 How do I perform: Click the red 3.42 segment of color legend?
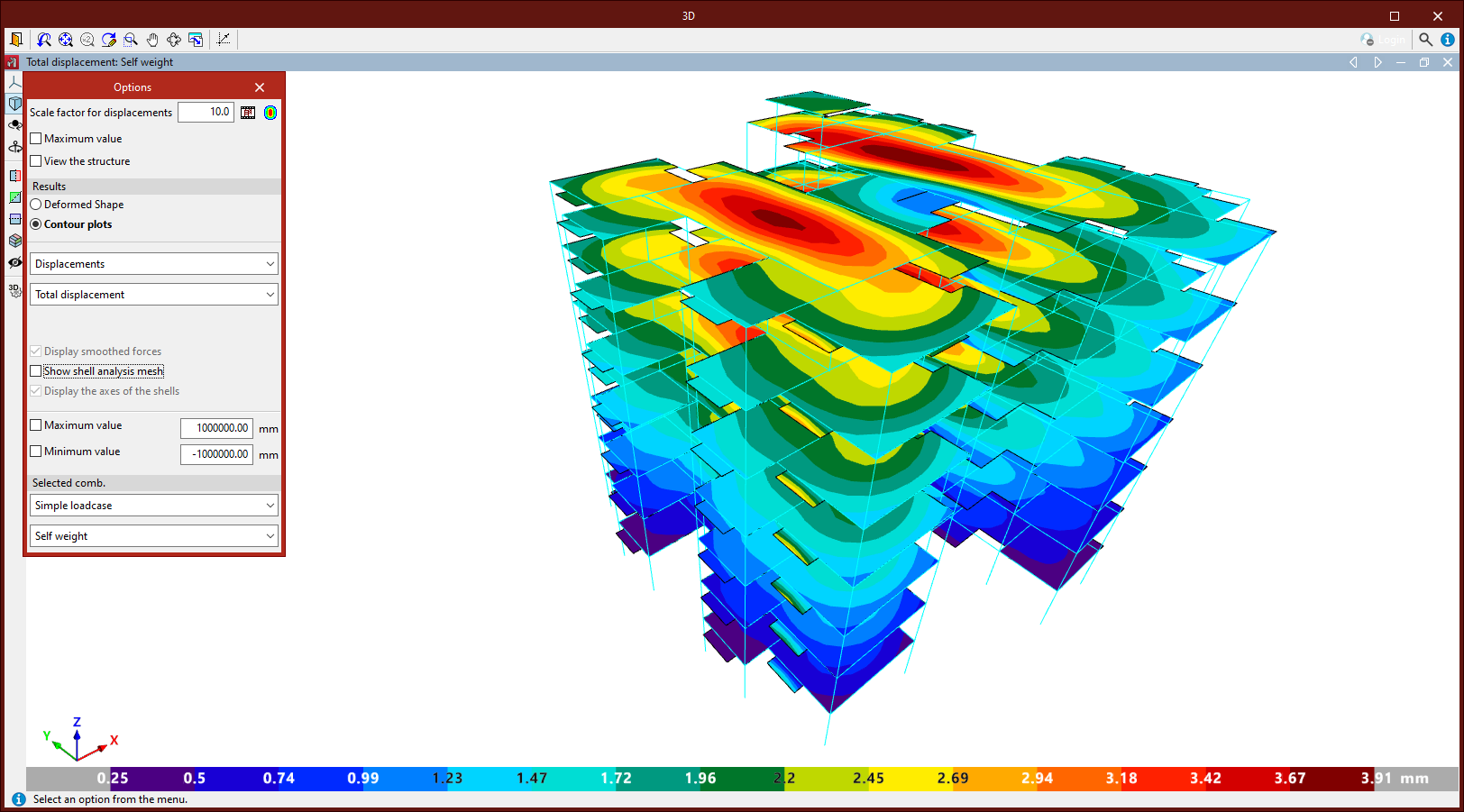[x=1204, y=779]
